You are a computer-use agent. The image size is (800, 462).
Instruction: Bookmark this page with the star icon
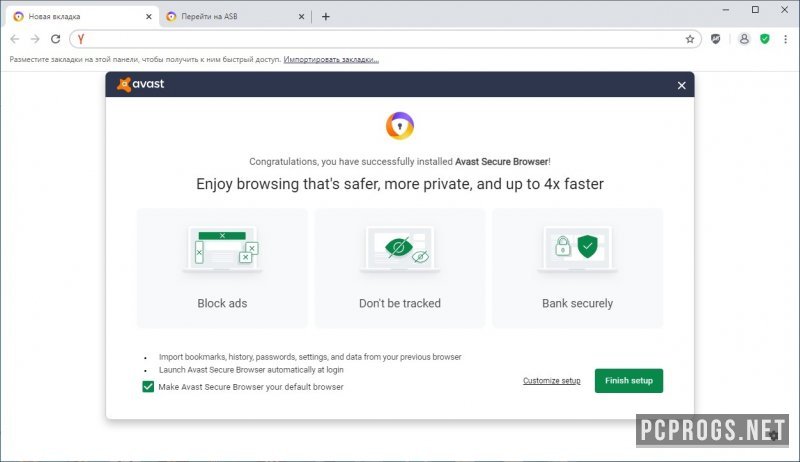coord(690,39)
